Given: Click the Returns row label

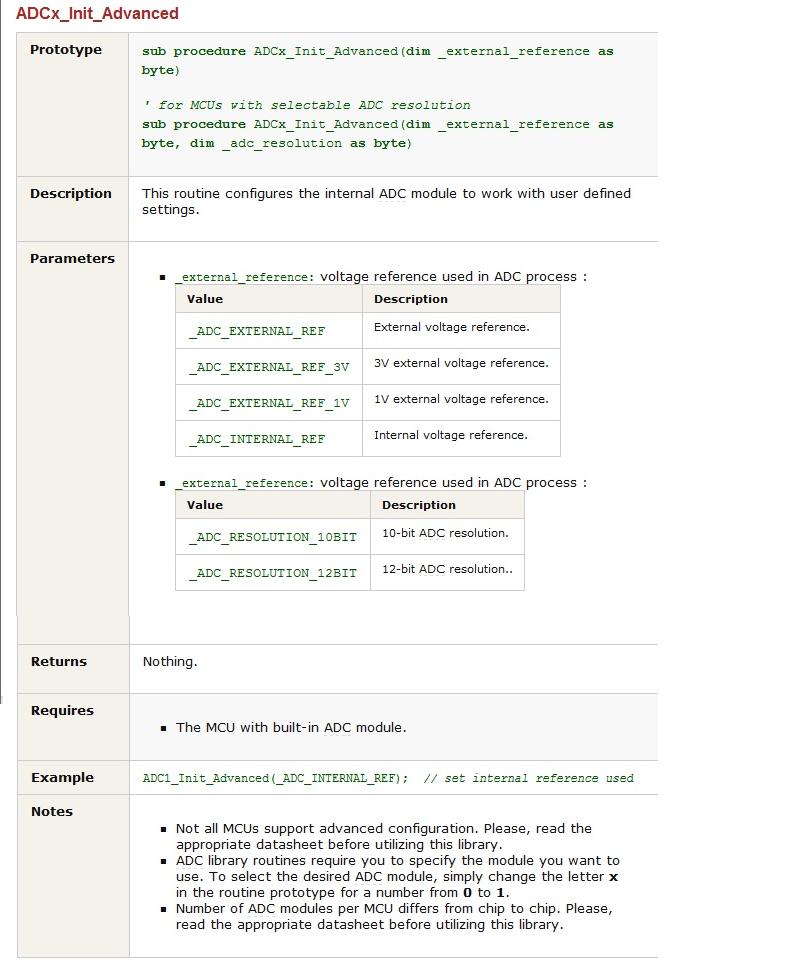Looking at the screenshot, I should [x=59, y=662].
